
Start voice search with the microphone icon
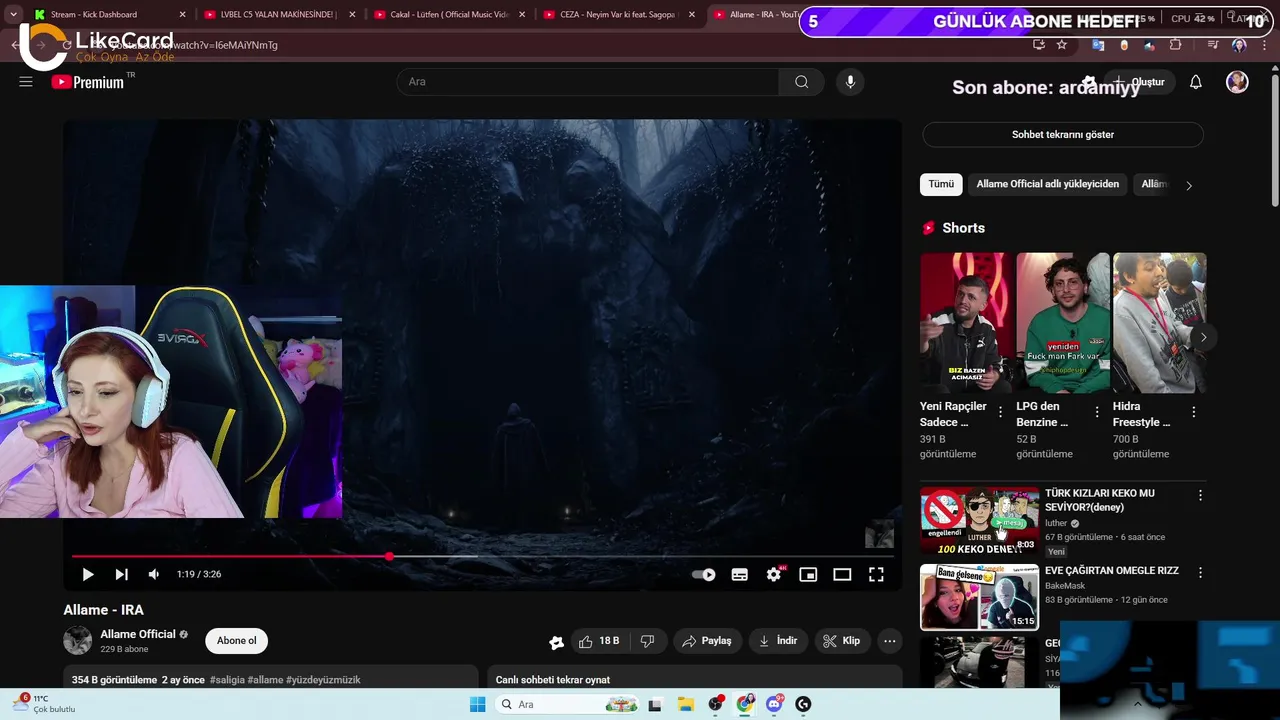(x=850, y=82)
